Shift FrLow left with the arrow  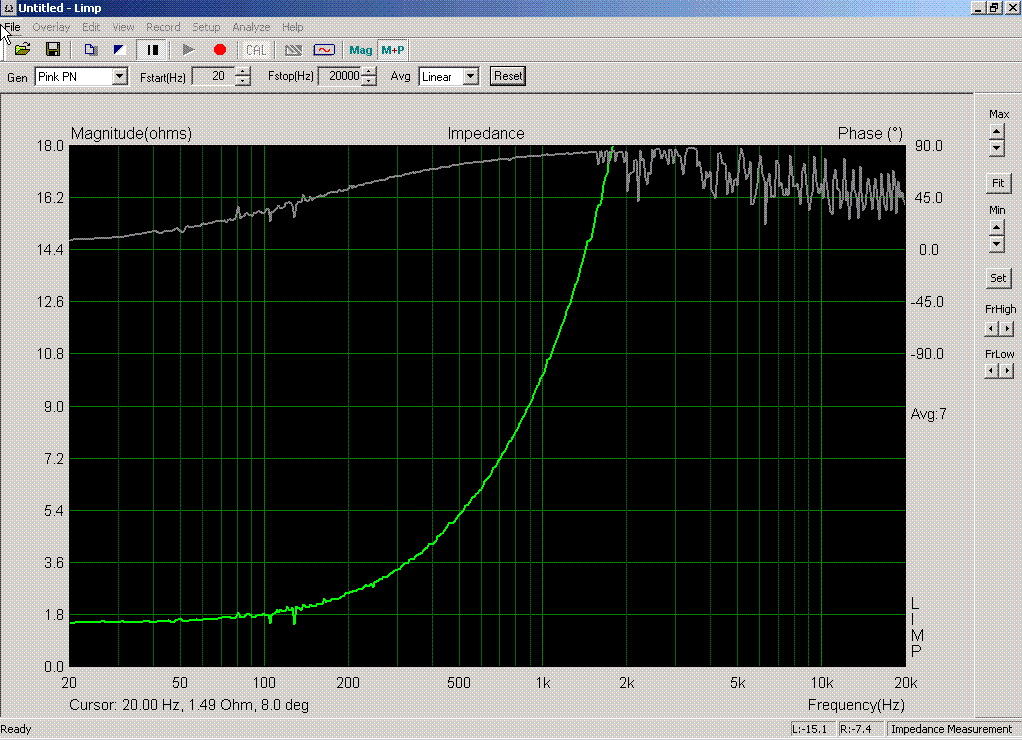[x=991, y=370]
